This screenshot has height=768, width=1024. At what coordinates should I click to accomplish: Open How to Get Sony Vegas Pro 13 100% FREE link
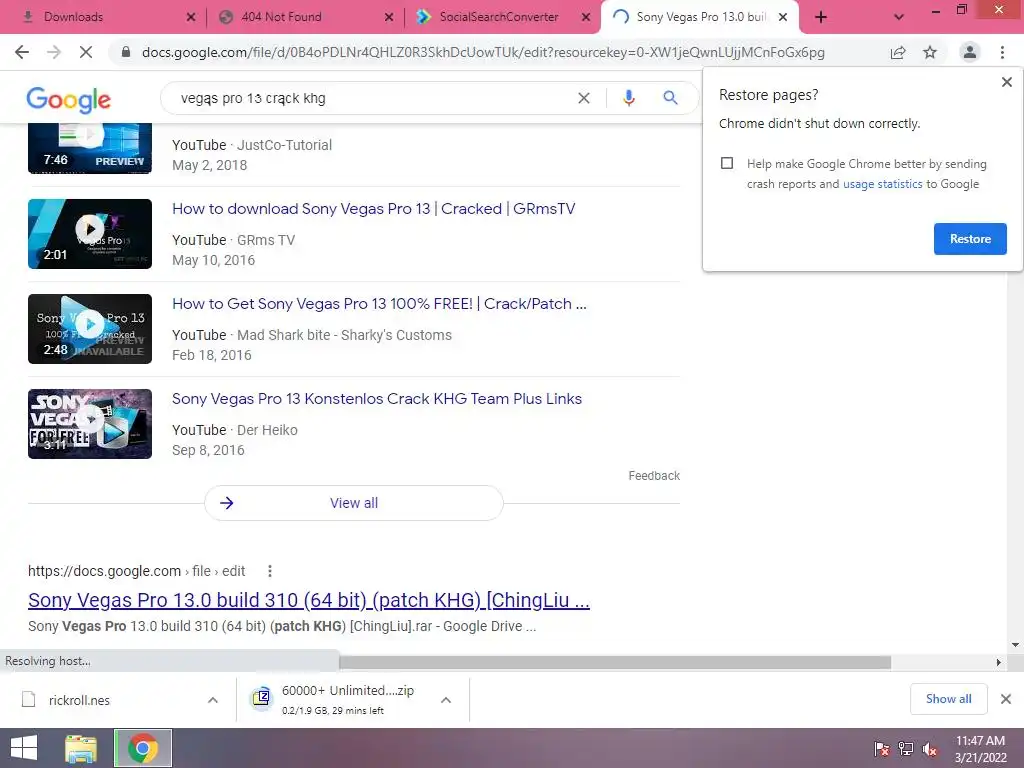click(x=379, y=304)
